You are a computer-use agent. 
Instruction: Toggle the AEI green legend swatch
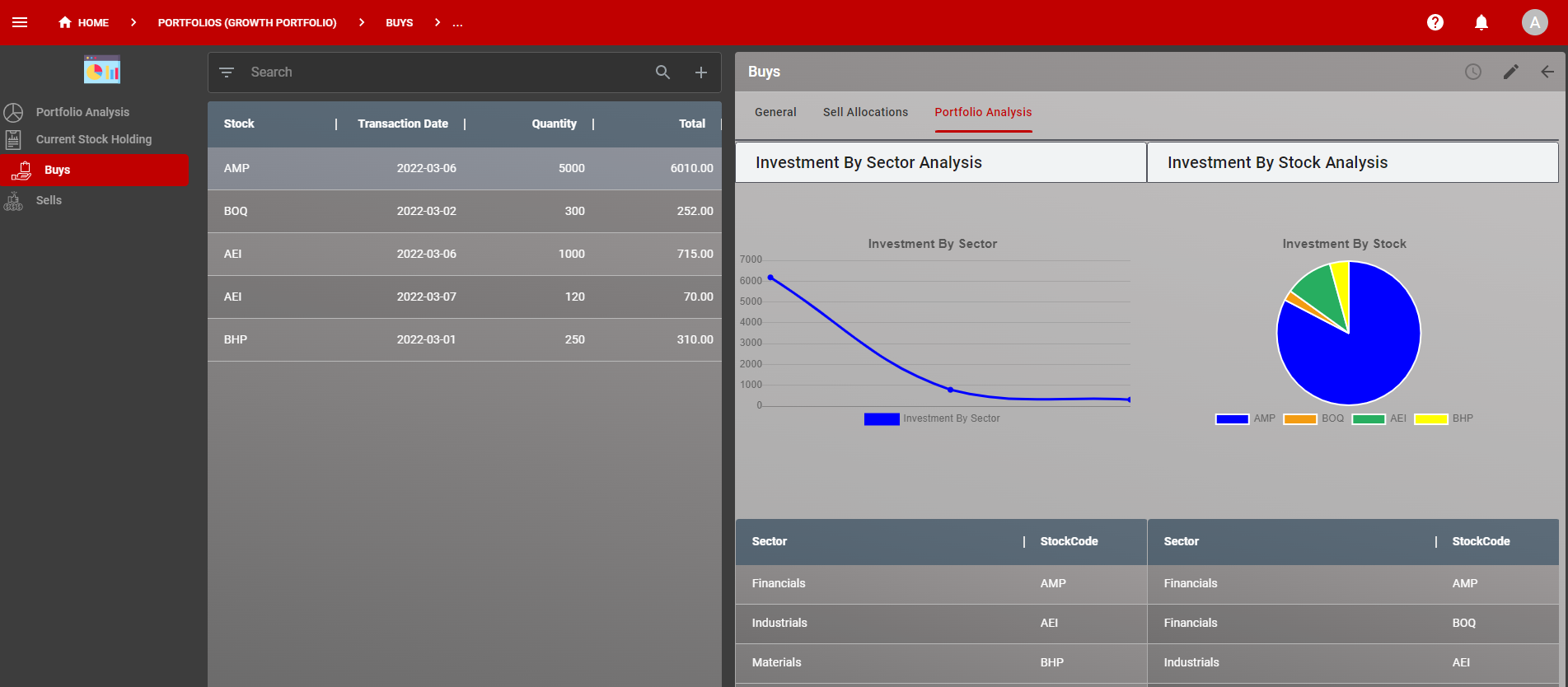(1369, 419)
